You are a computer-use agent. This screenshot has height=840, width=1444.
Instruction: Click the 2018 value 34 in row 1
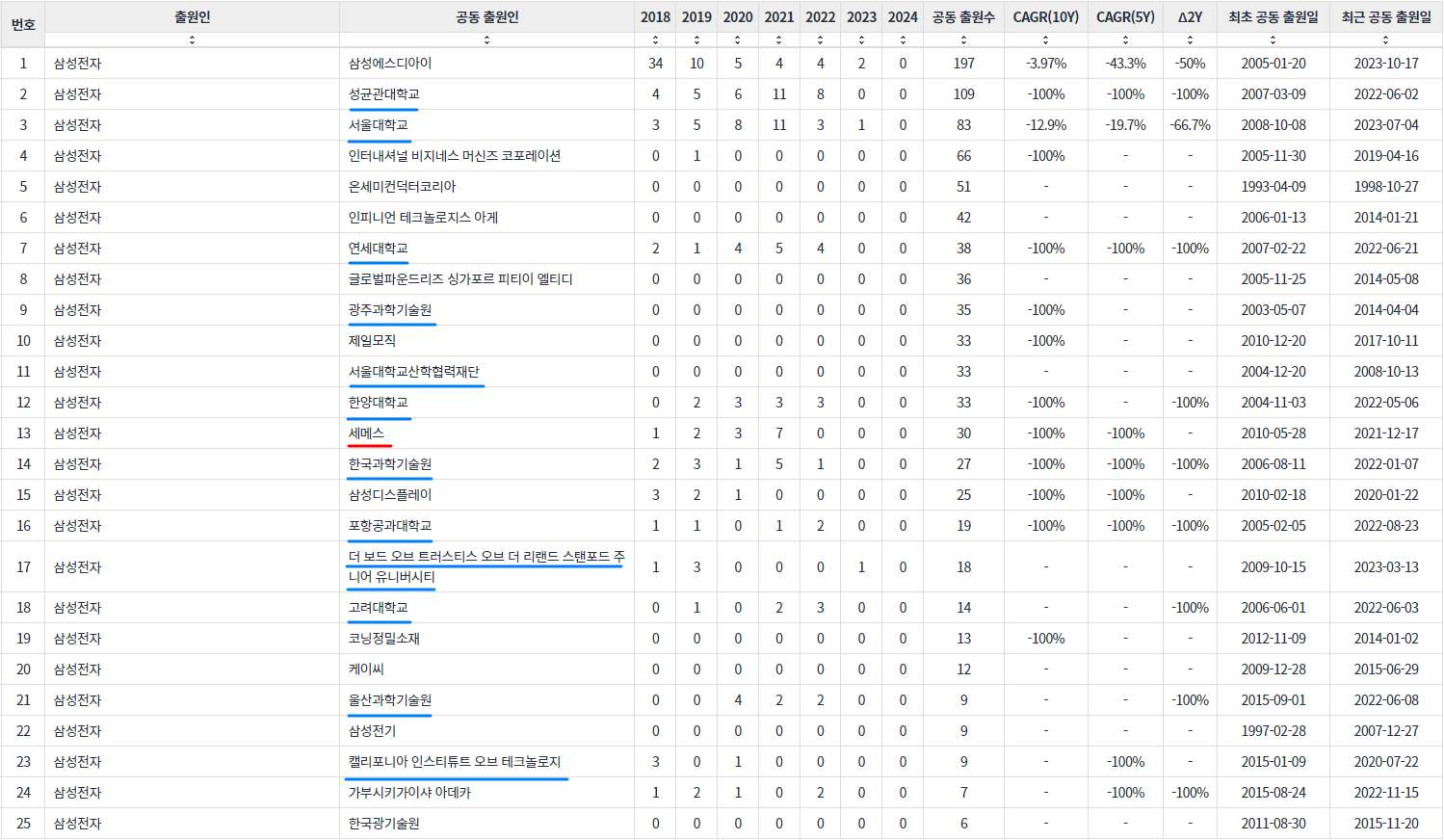click(x=655, y=64)
